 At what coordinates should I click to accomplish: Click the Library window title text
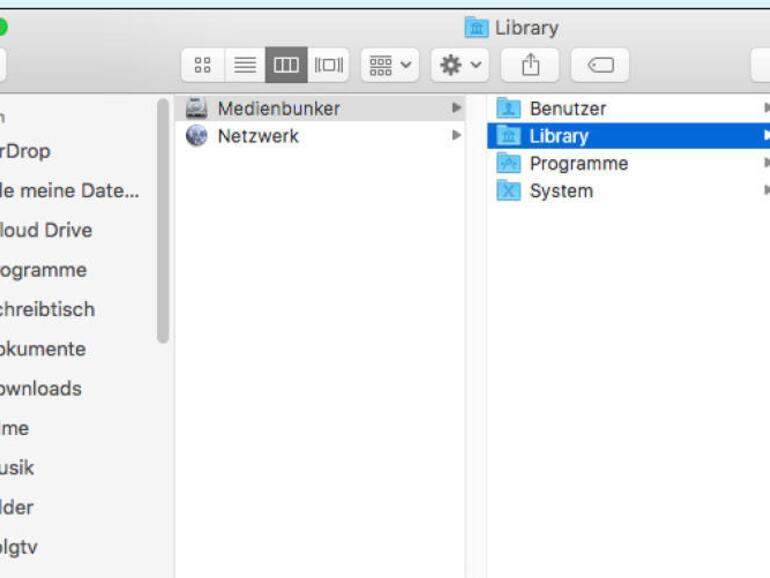pyautogui.click(x=526, y=28)
